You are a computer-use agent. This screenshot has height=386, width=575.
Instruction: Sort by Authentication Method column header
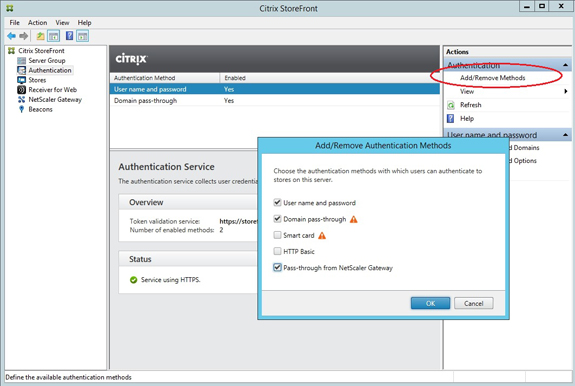click(x=165, y=78)
